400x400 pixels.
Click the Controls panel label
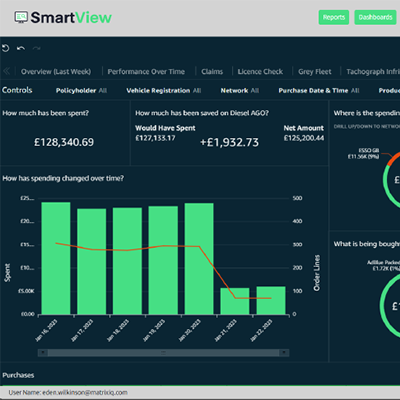click(x=17, y=90)
